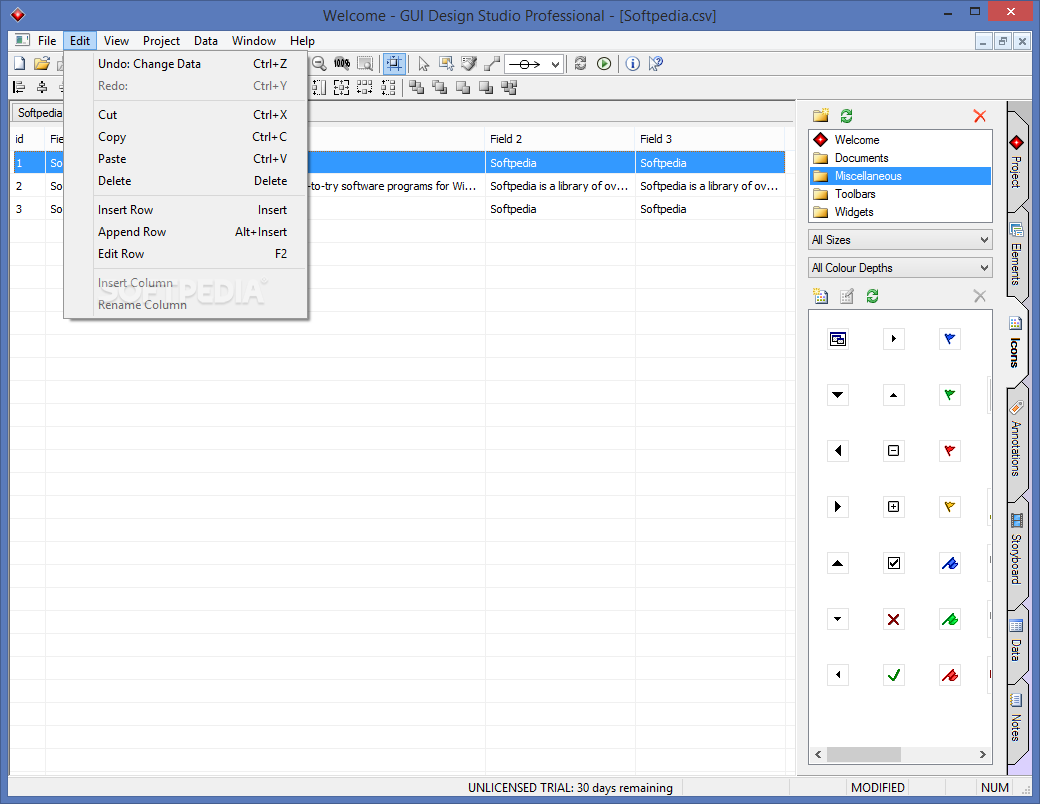Open the All Colour Depths dropdown

coord(900,267)
